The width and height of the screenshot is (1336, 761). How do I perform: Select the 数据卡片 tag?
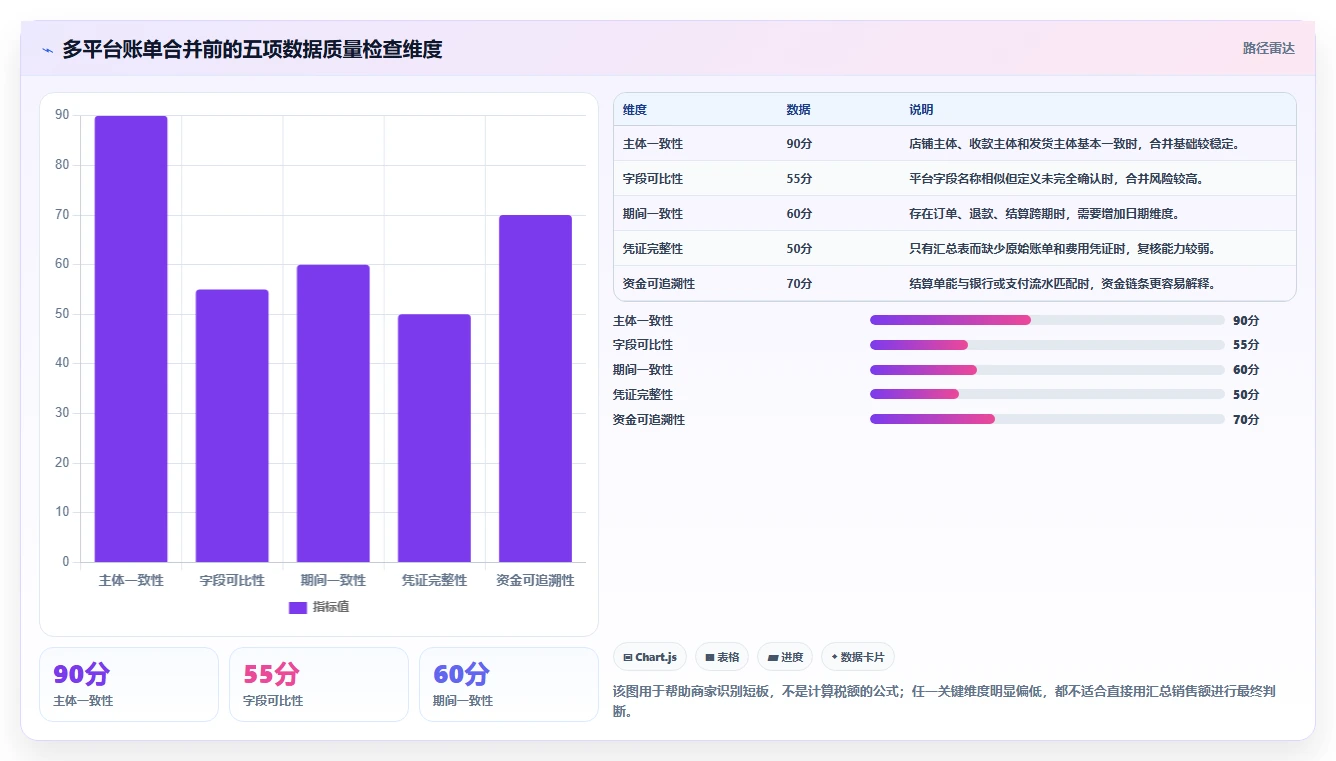pos(858,657)
